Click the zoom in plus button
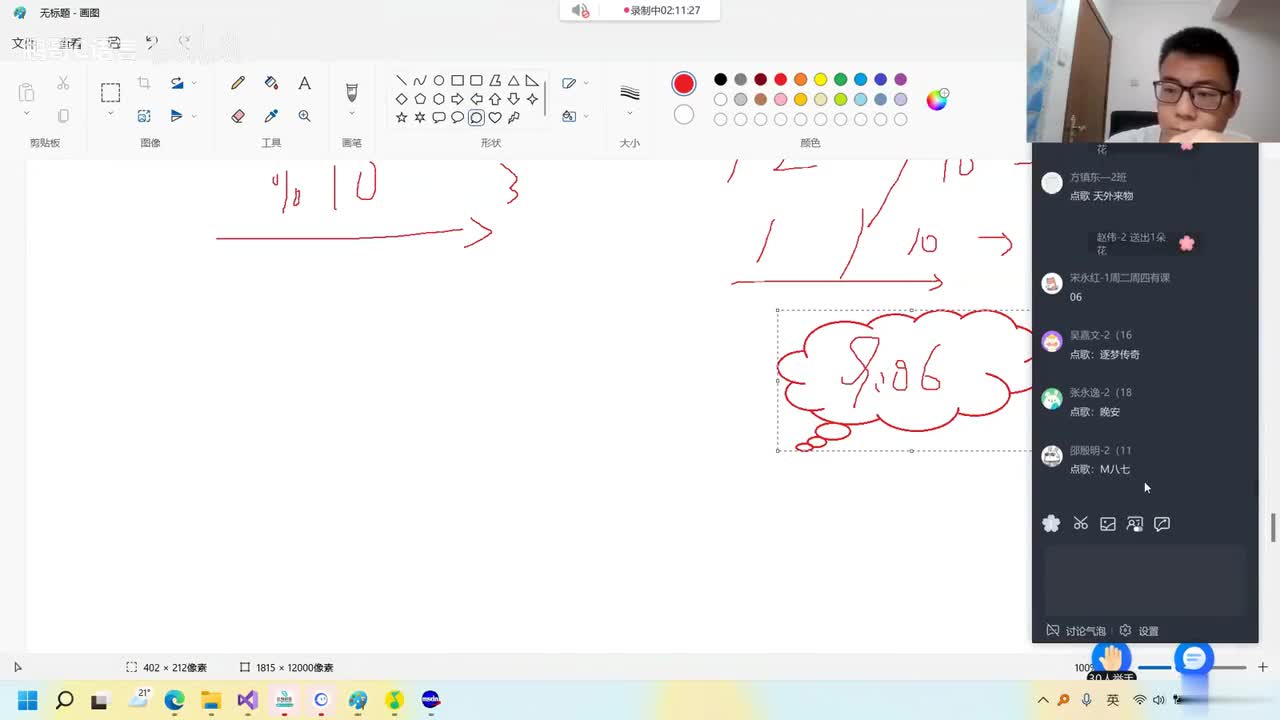The height and width of the screenshot is (720, 1280). coord(1263,667)
